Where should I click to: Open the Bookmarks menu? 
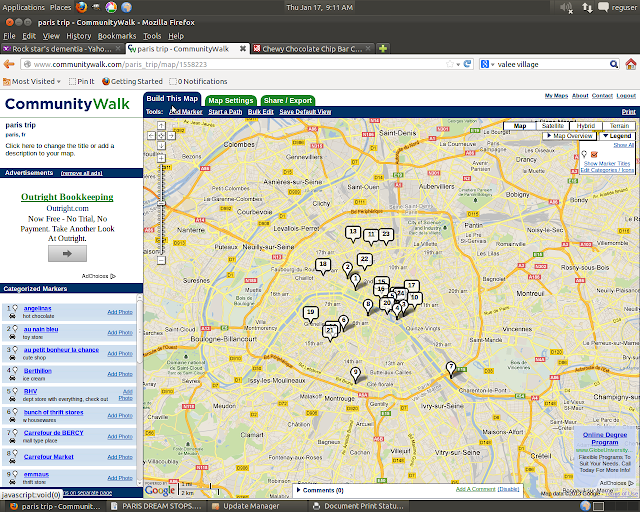[x=117, y=36]
